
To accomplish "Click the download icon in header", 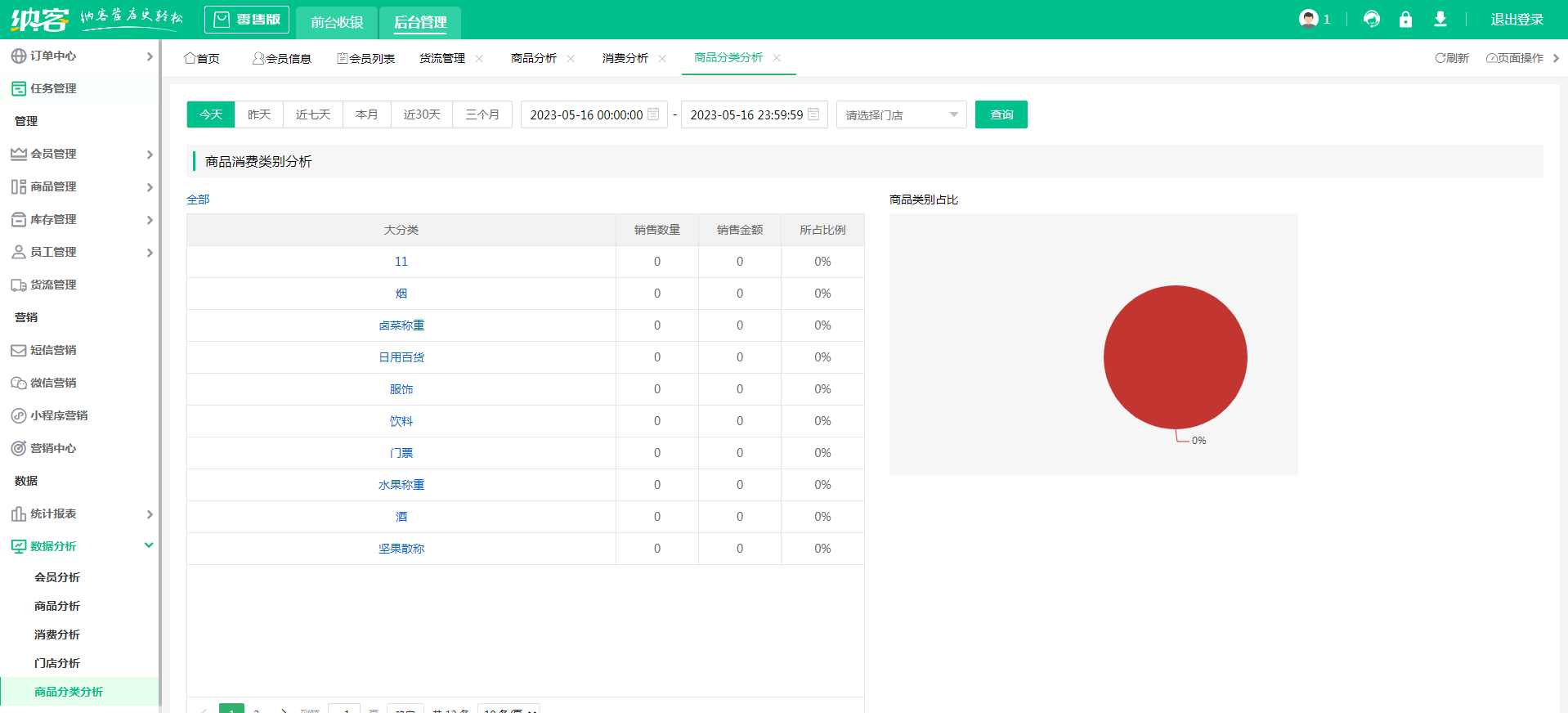I will click(1440, 19).
